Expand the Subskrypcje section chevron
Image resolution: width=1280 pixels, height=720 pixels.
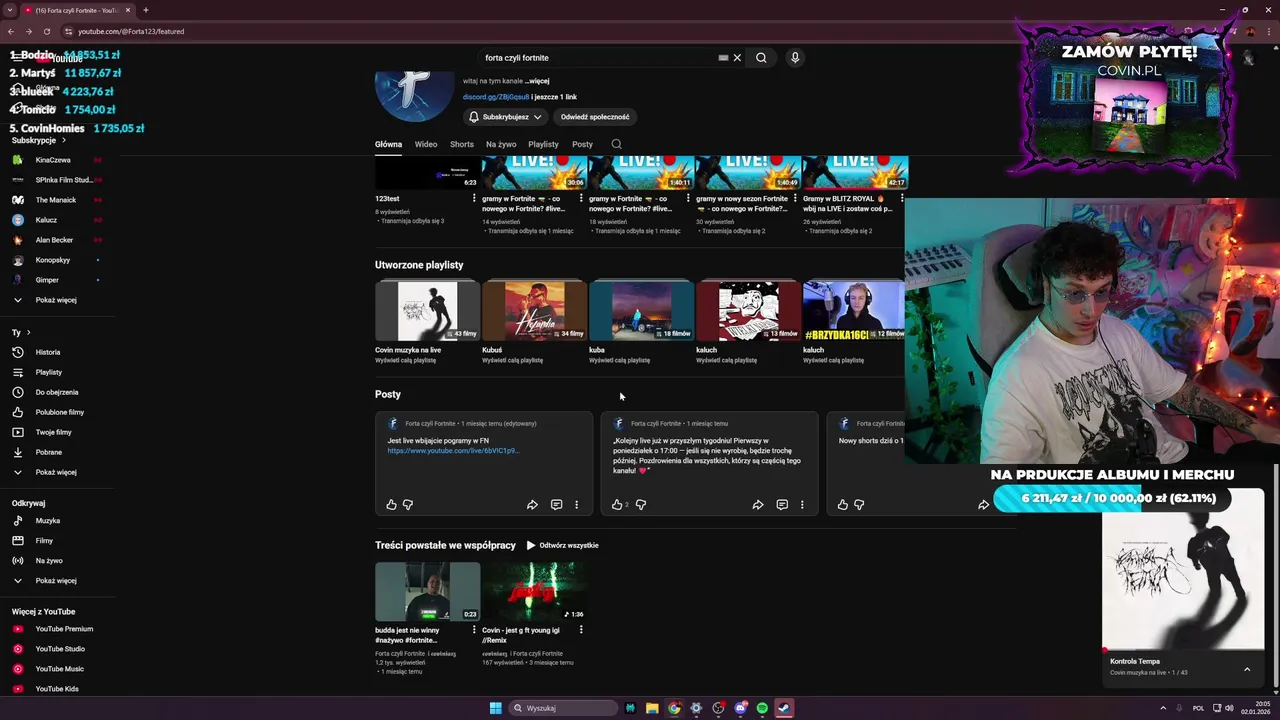click(x=64, y=140)
